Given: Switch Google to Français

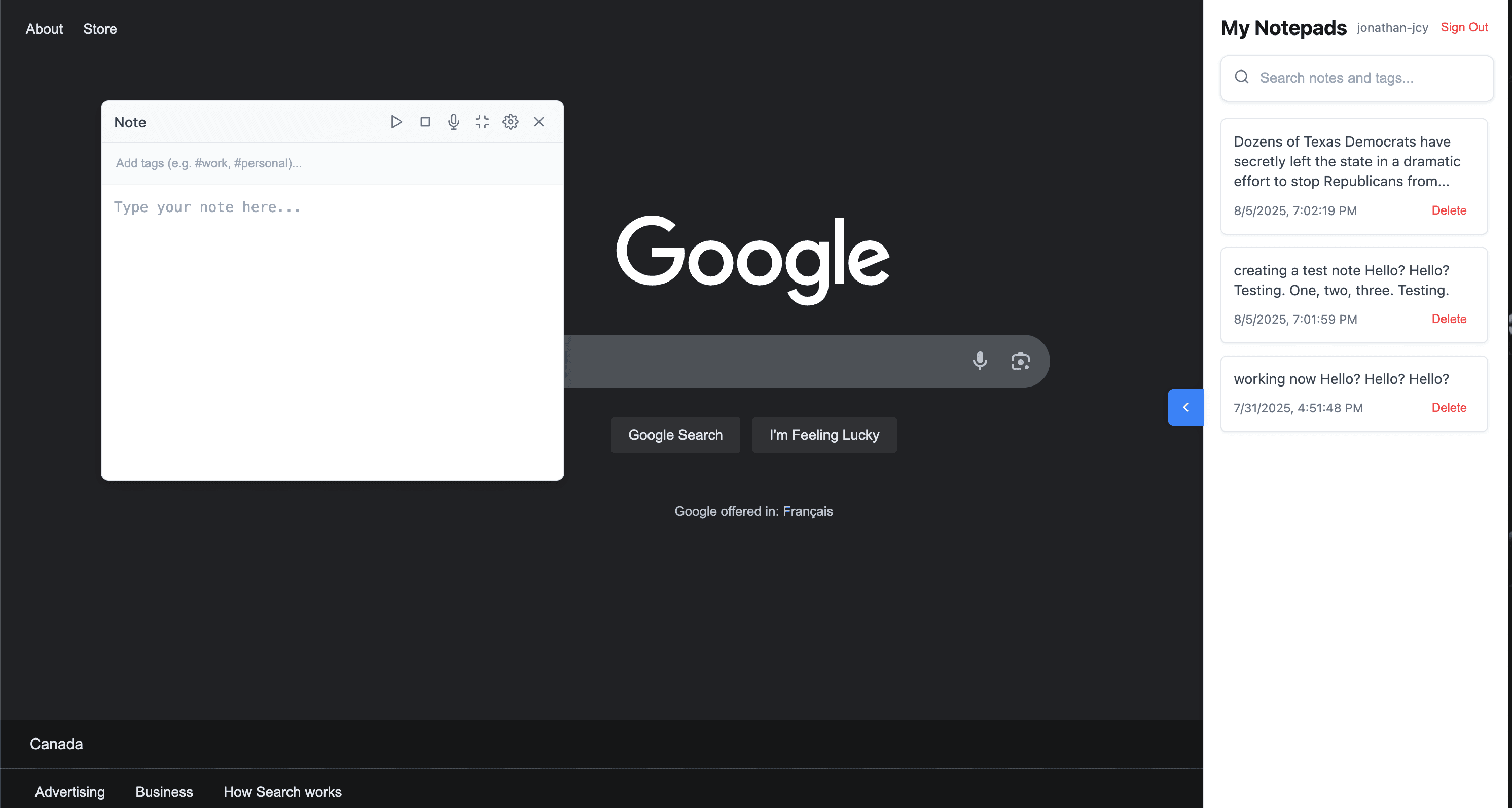Looking at the screenshot, I should click(x=808, y=511).
